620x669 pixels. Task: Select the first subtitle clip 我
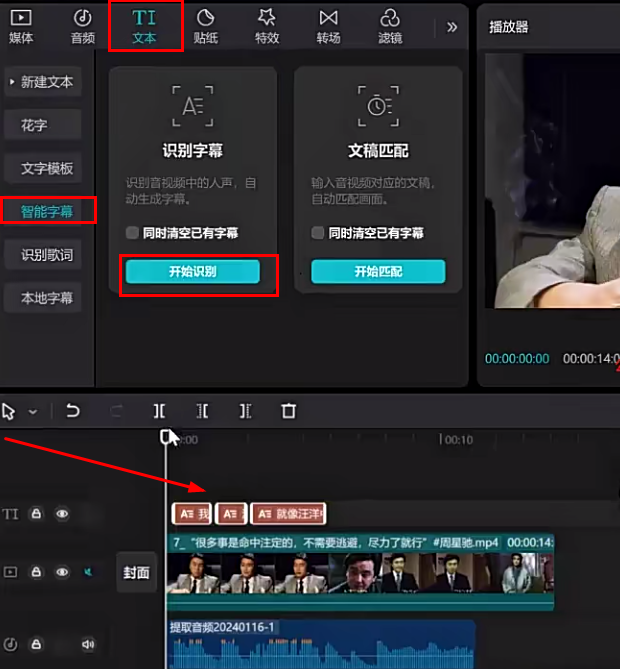tap(192, 514)
